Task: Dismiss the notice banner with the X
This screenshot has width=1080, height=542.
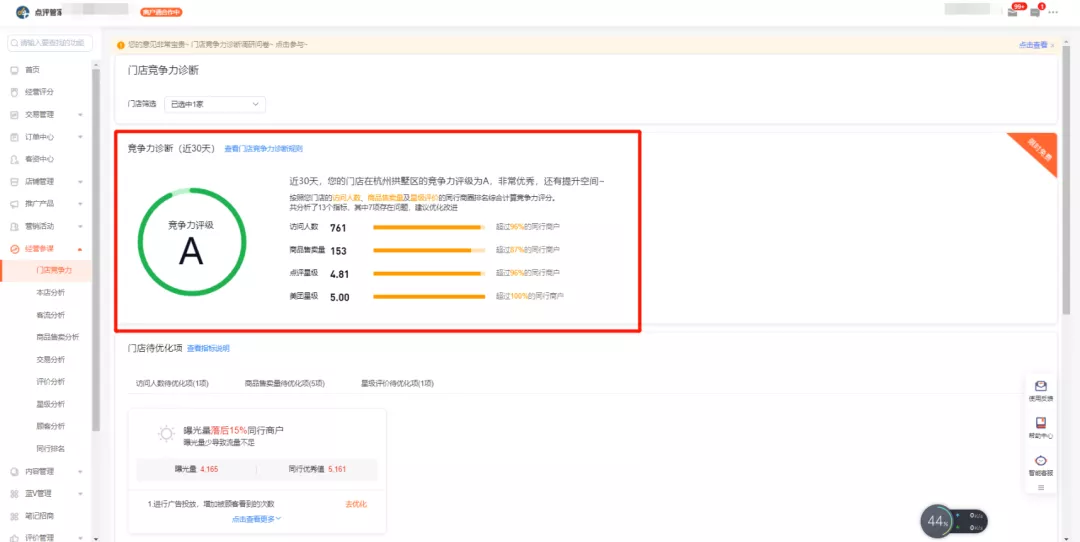Action: click(1052, 45)
